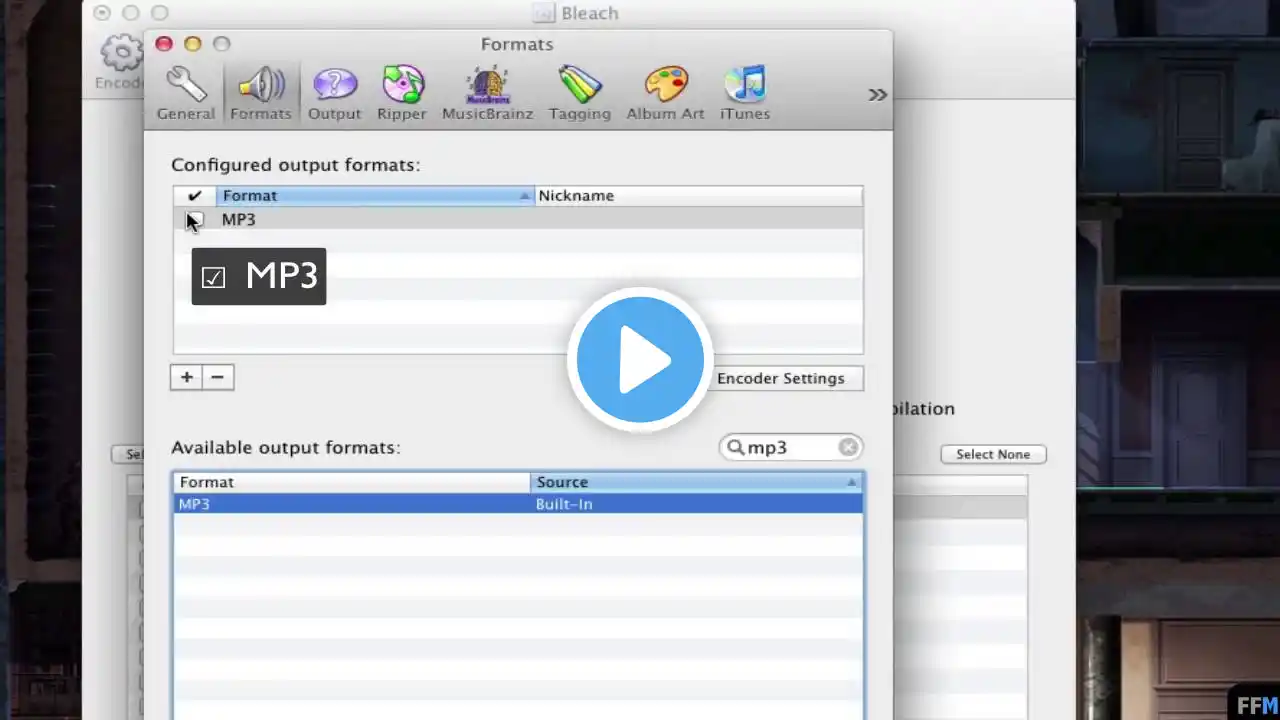Viewport: 1280px width, 720px height.
Task: Focus the search field containing mp3
Action: 791,447
